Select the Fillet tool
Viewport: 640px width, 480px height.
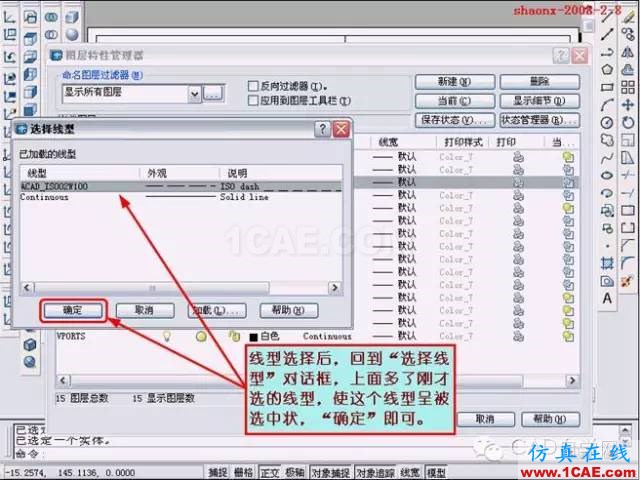pos(628,264)
